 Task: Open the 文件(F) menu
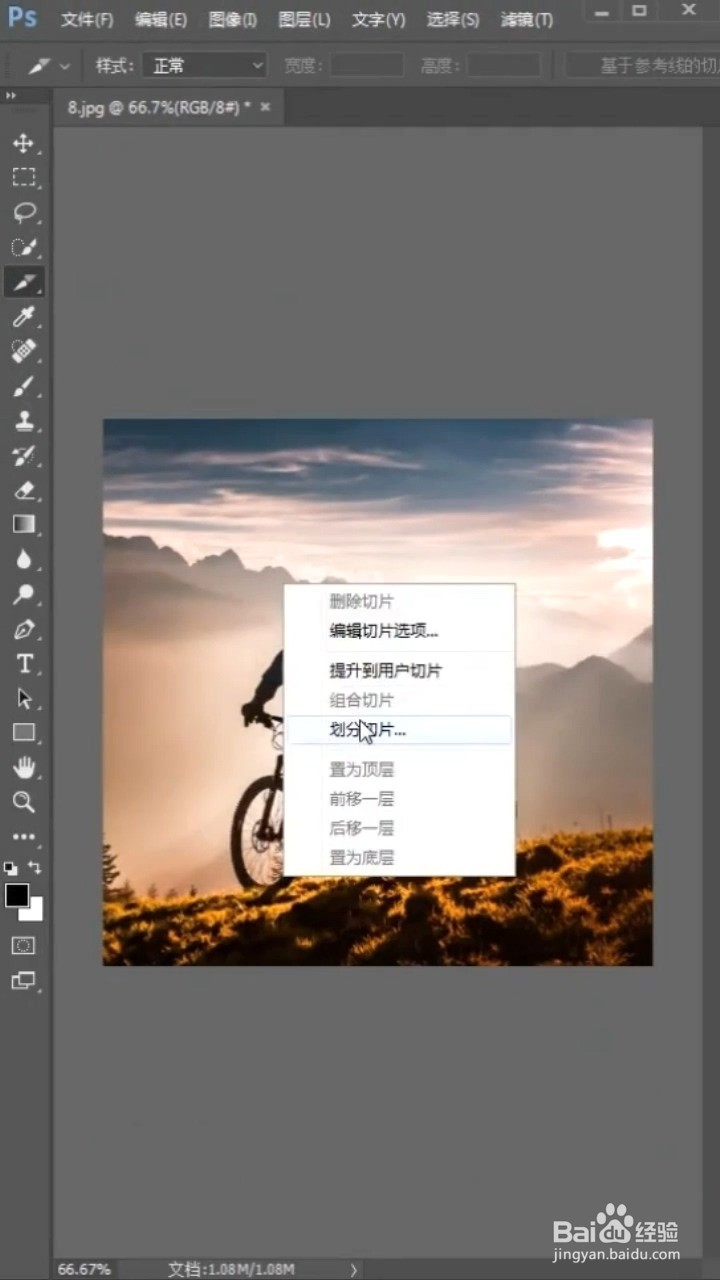(87, 20)
